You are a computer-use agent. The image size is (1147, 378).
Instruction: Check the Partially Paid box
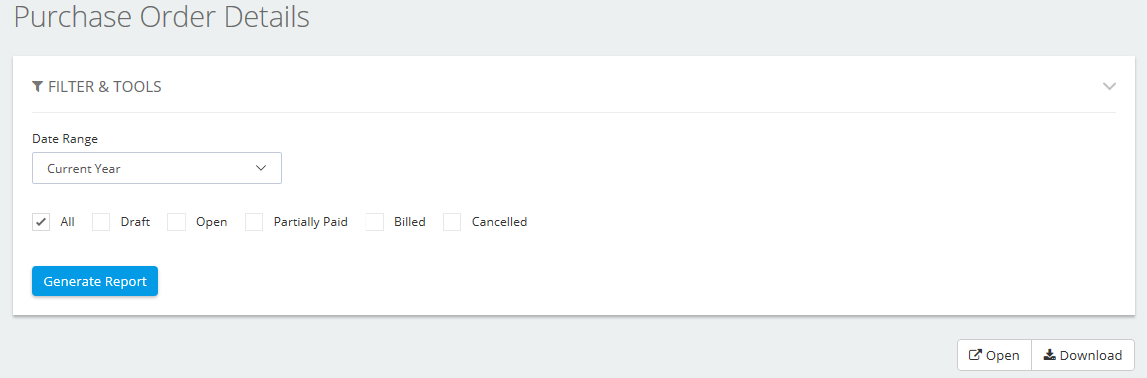254,222
